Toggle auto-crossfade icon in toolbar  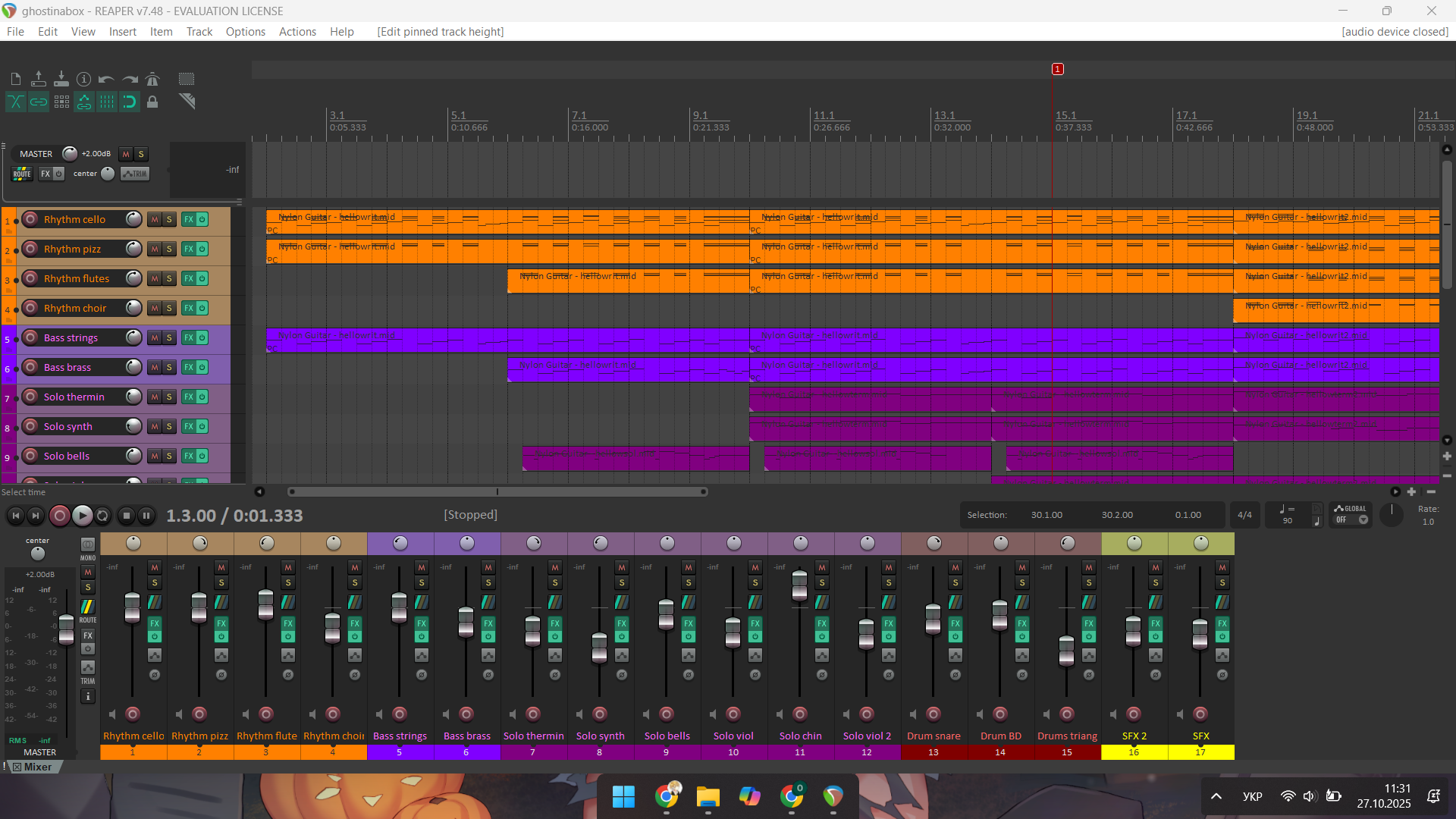point(15,102)
